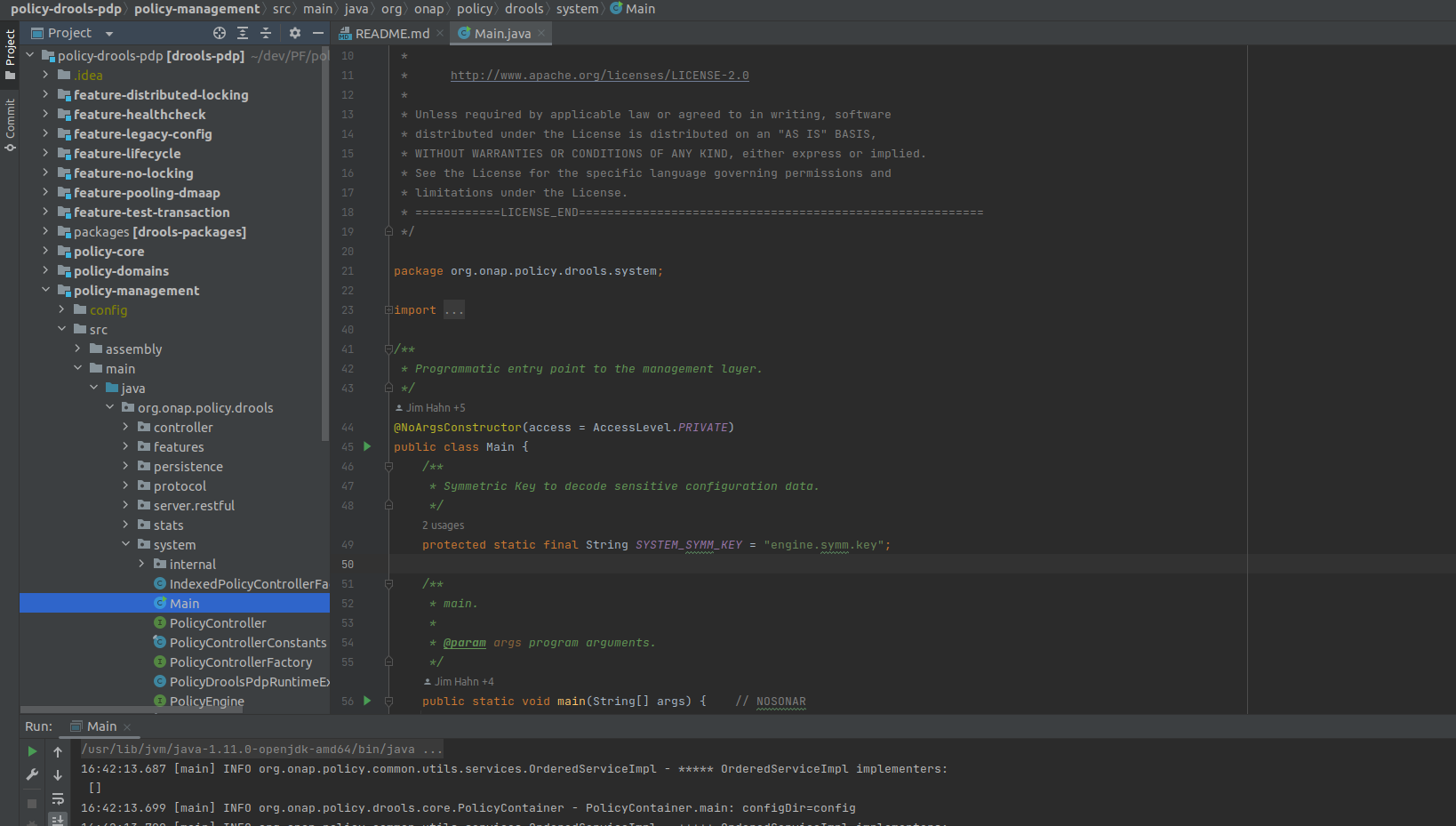Click the Stop process square icon
1456x826 pixels.
(x=32, y=803)
